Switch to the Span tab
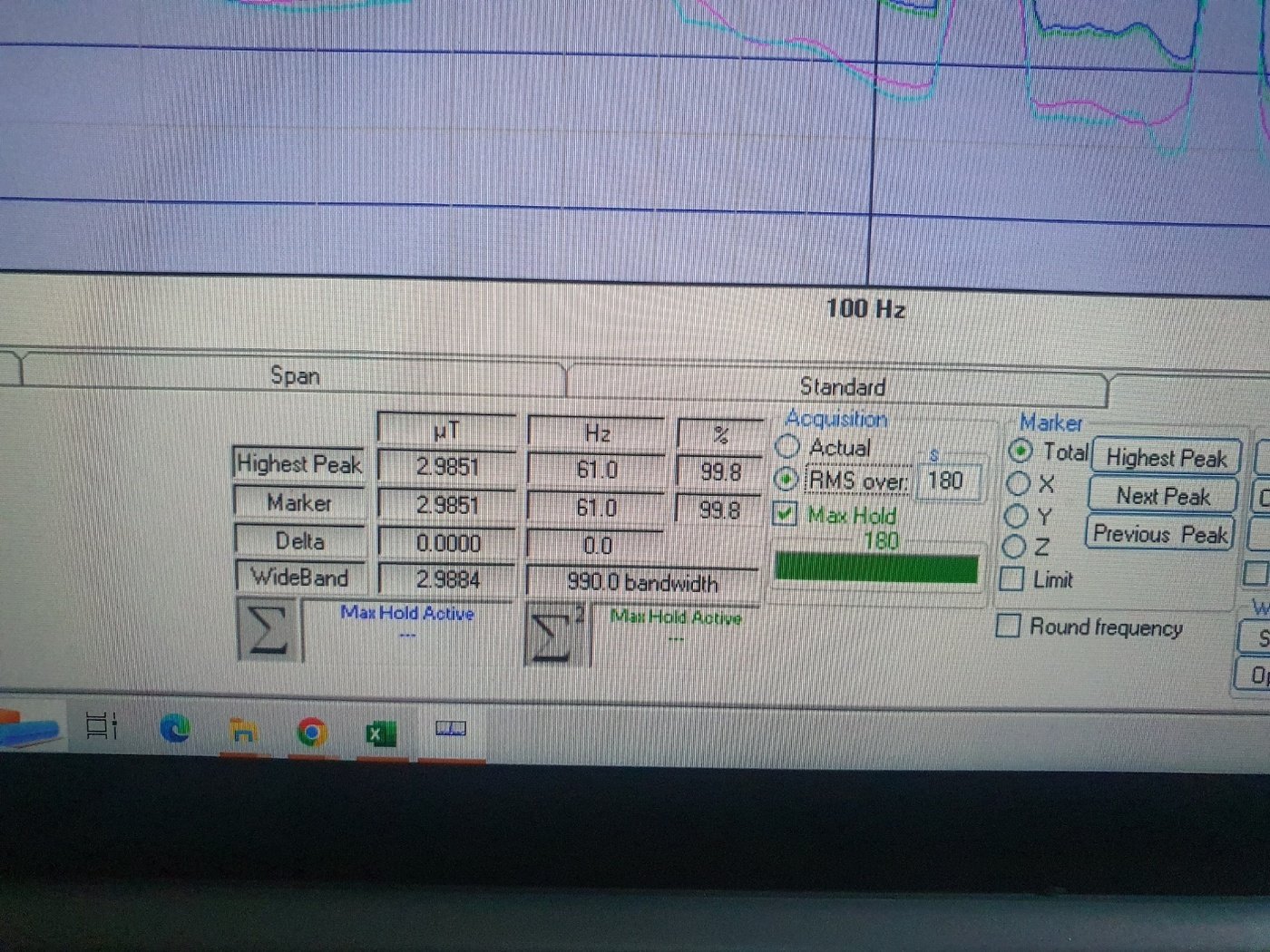 coord(295,375)
